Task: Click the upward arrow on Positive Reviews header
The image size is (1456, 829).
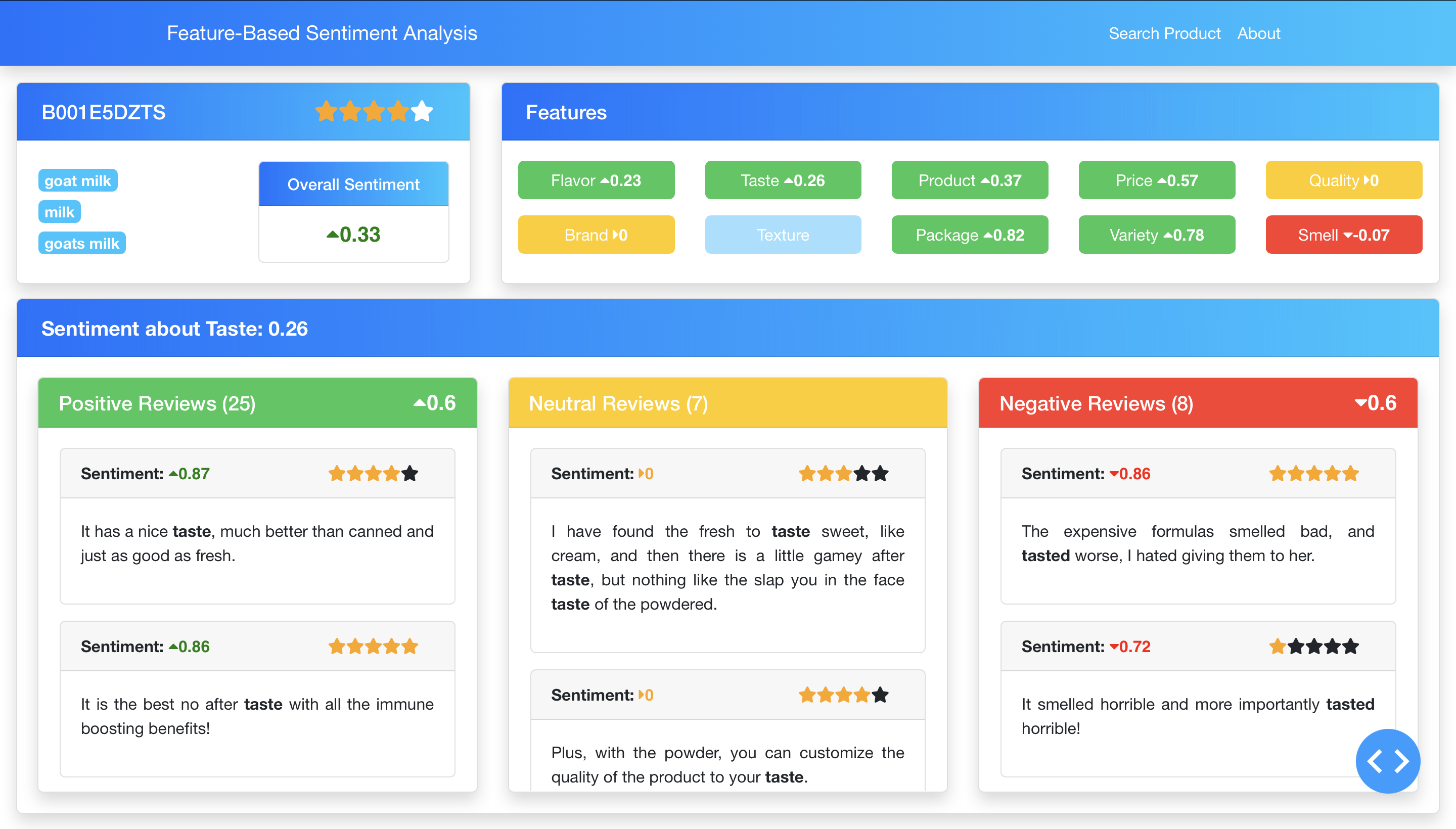Action: pyautogui.click(x=419, y=402)
